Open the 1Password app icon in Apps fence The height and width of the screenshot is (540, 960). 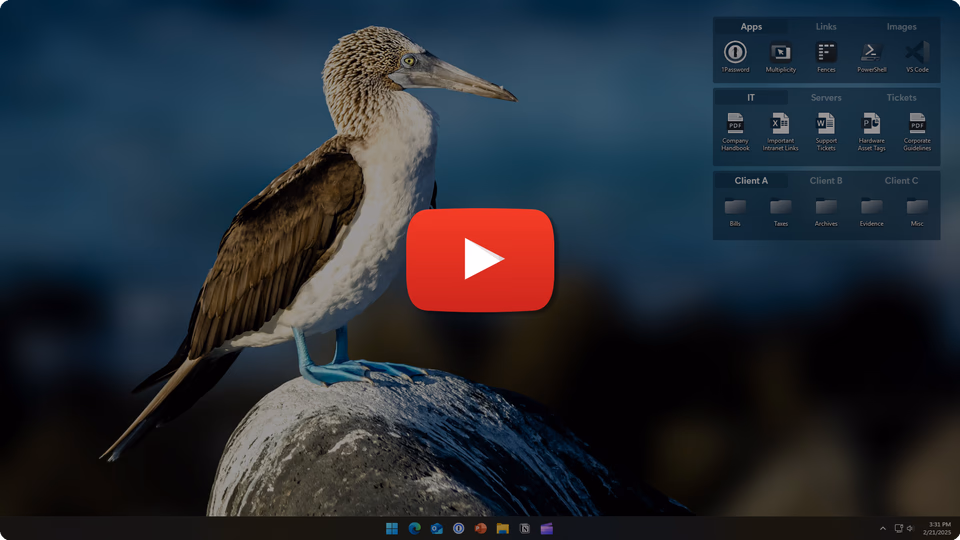click(735, 57)
